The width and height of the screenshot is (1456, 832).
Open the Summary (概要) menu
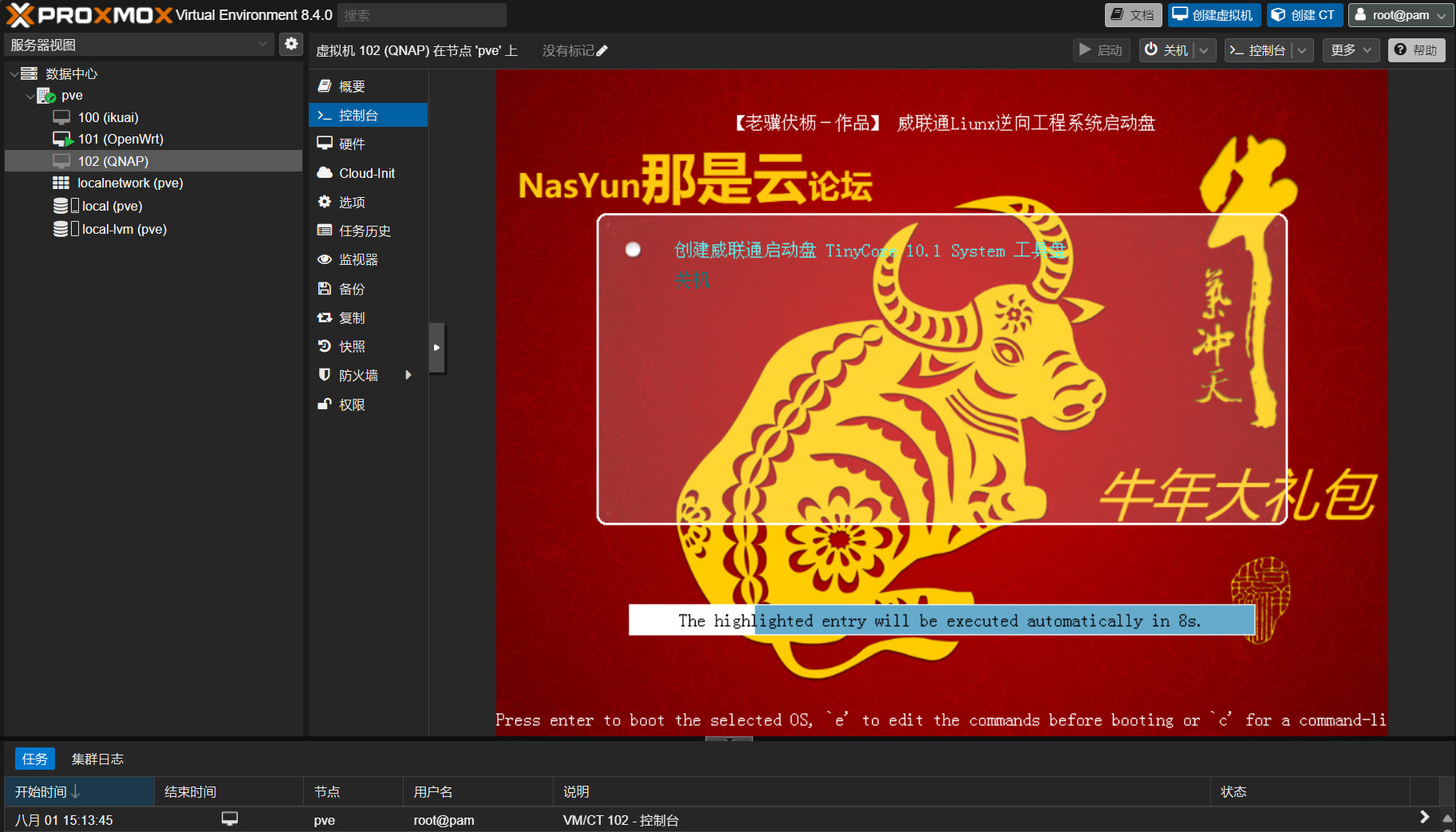pyautogui.click(x=368, y=86)
